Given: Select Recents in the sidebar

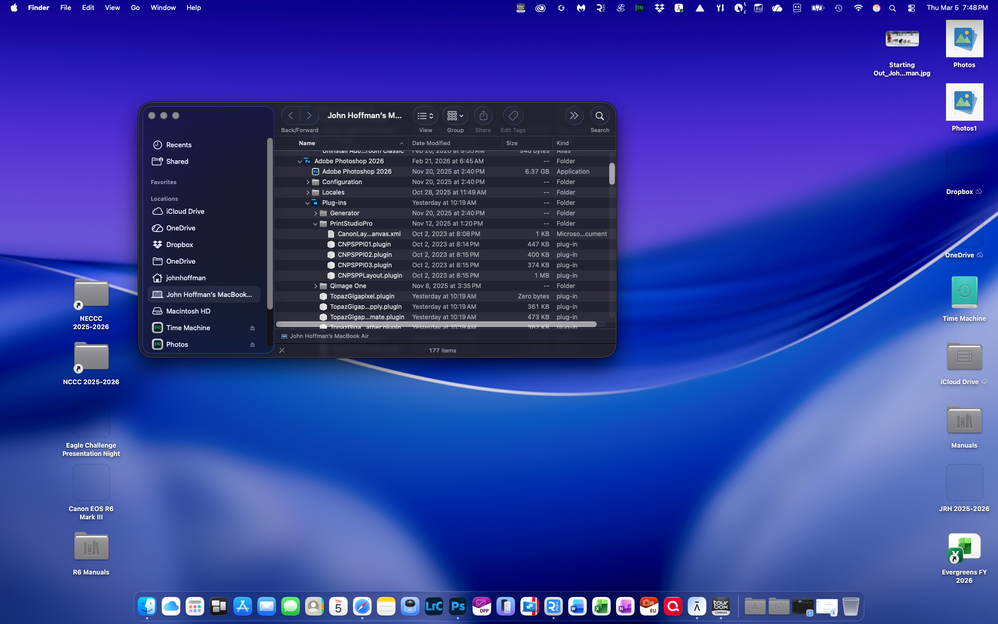Looking at the screenshot, I should [x=204, y=145].
